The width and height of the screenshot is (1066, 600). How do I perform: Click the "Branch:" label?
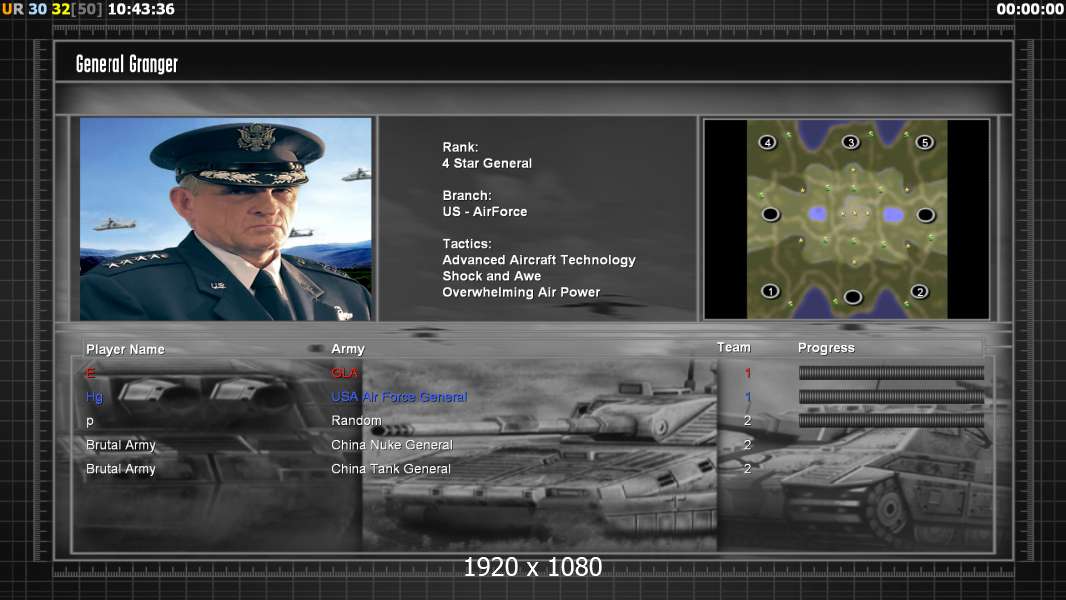tap(467, 195)
